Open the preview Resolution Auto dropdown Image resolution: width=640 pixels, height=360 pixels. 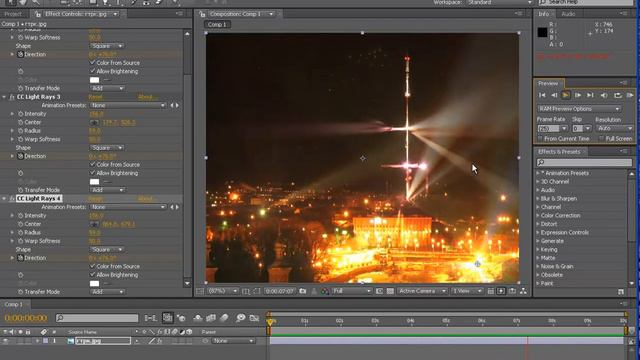(x=615, y=129)
